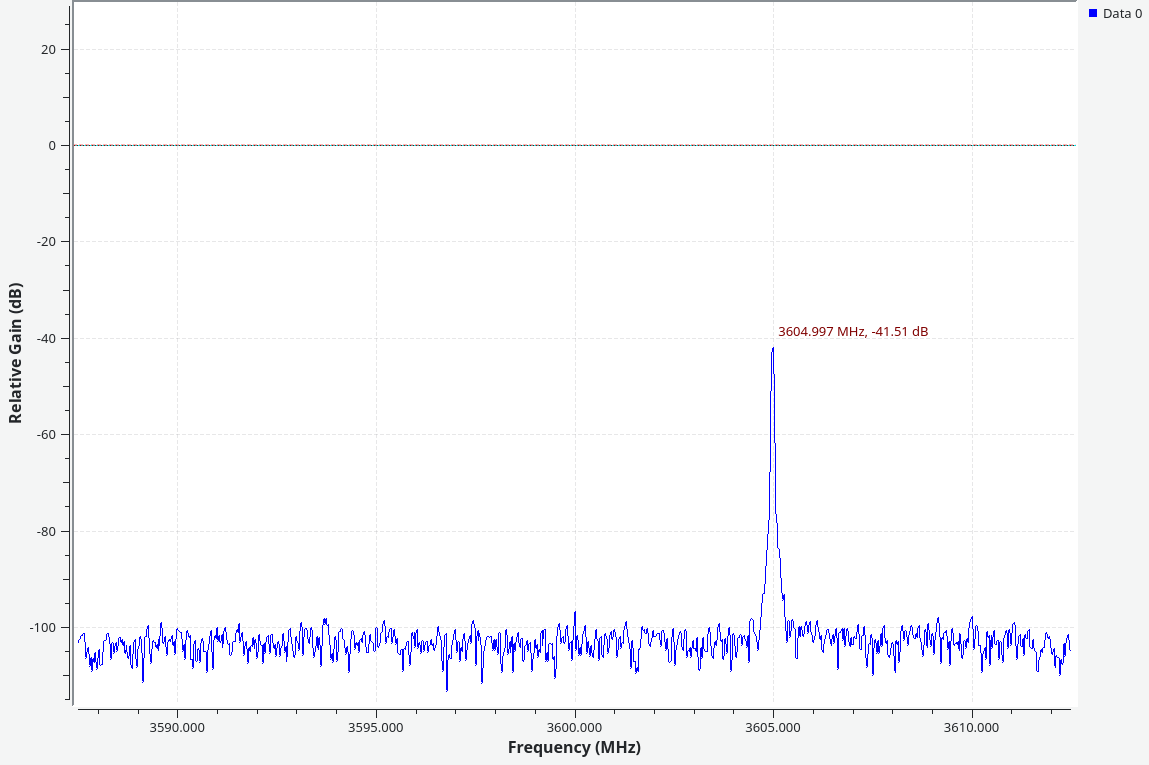Click the 3610.000 frequency tick label
1149x765 pixels.
(x=972, y=727)
